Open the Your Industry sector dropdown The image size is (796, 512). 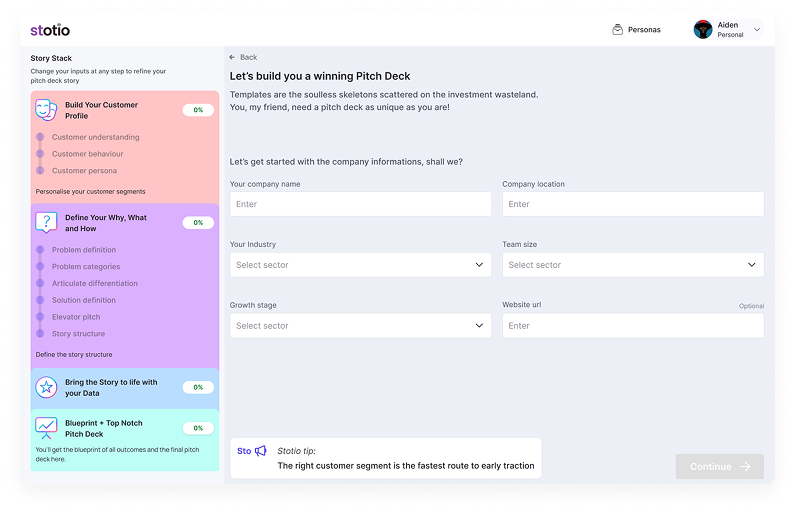point(360,265)
